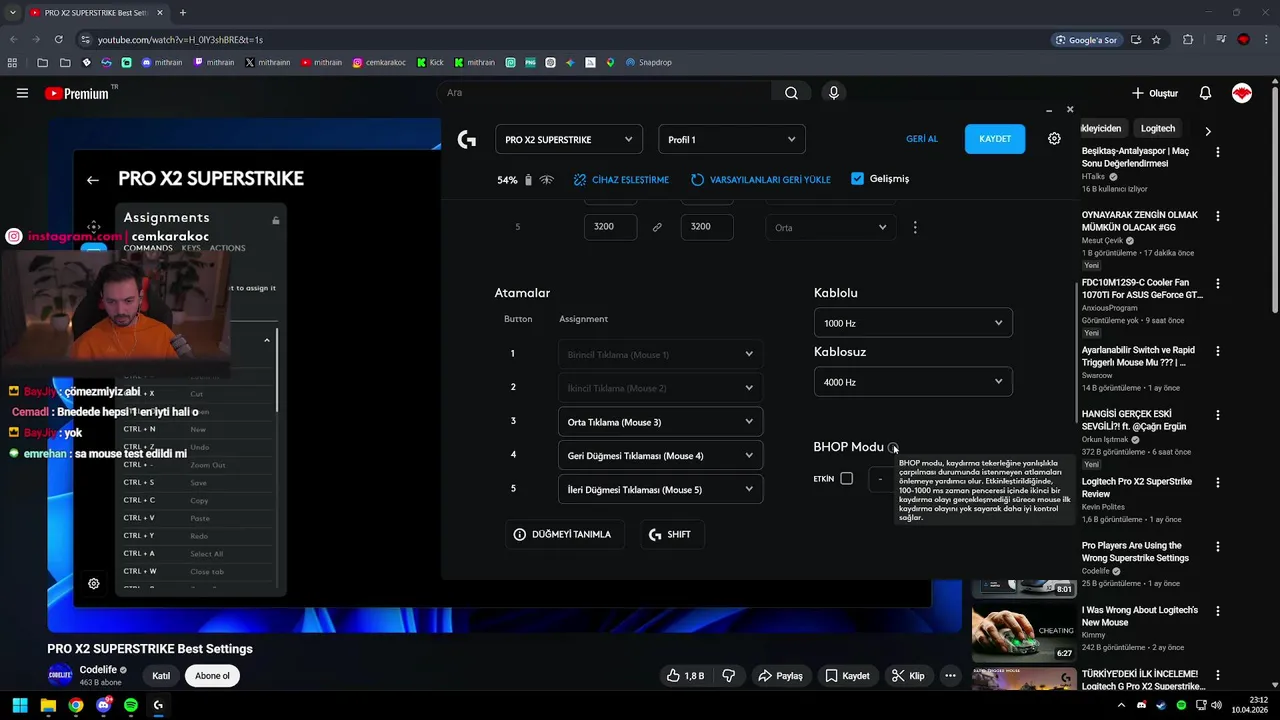
Task: Open more actions ellipsis under video
Action: 950,676
